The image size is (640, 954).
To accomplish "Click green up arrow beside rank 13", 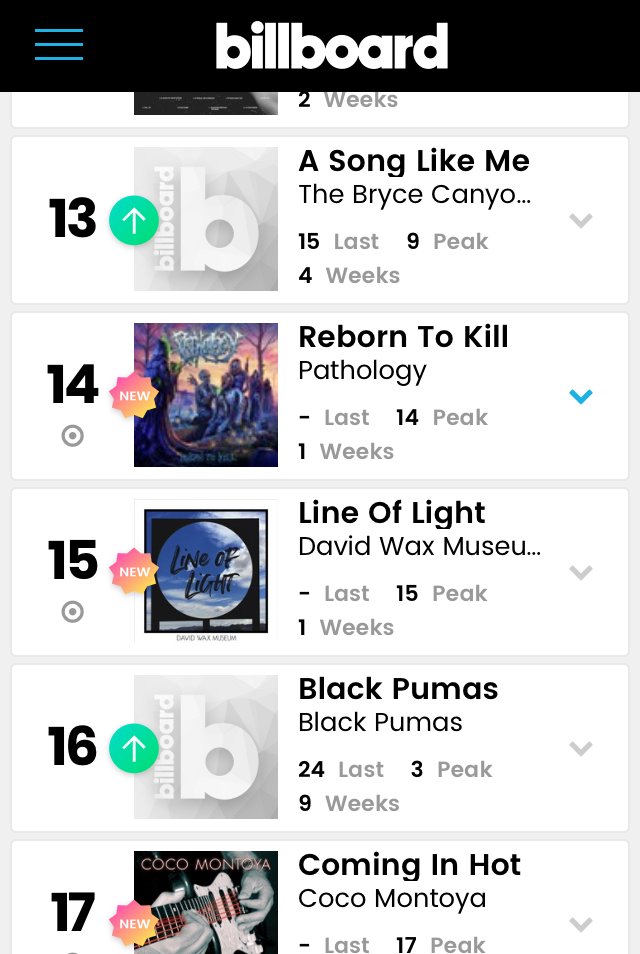I will coord(134,220).
